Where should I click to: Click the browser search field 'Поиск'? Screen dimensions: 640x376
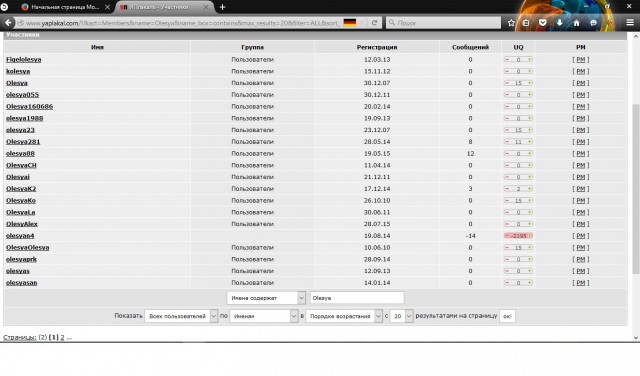[443, 23]
